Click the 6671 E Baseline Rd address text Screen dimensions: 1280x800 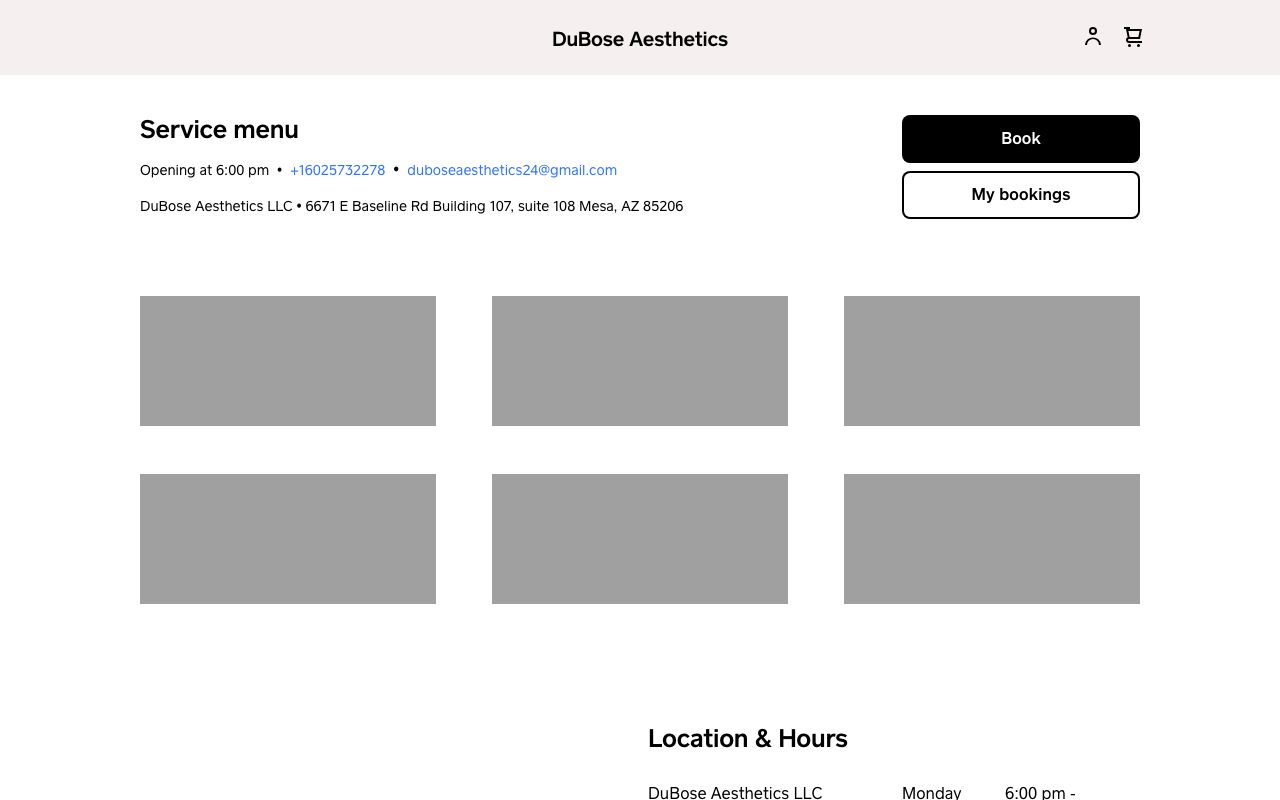[x=494, y=206]
